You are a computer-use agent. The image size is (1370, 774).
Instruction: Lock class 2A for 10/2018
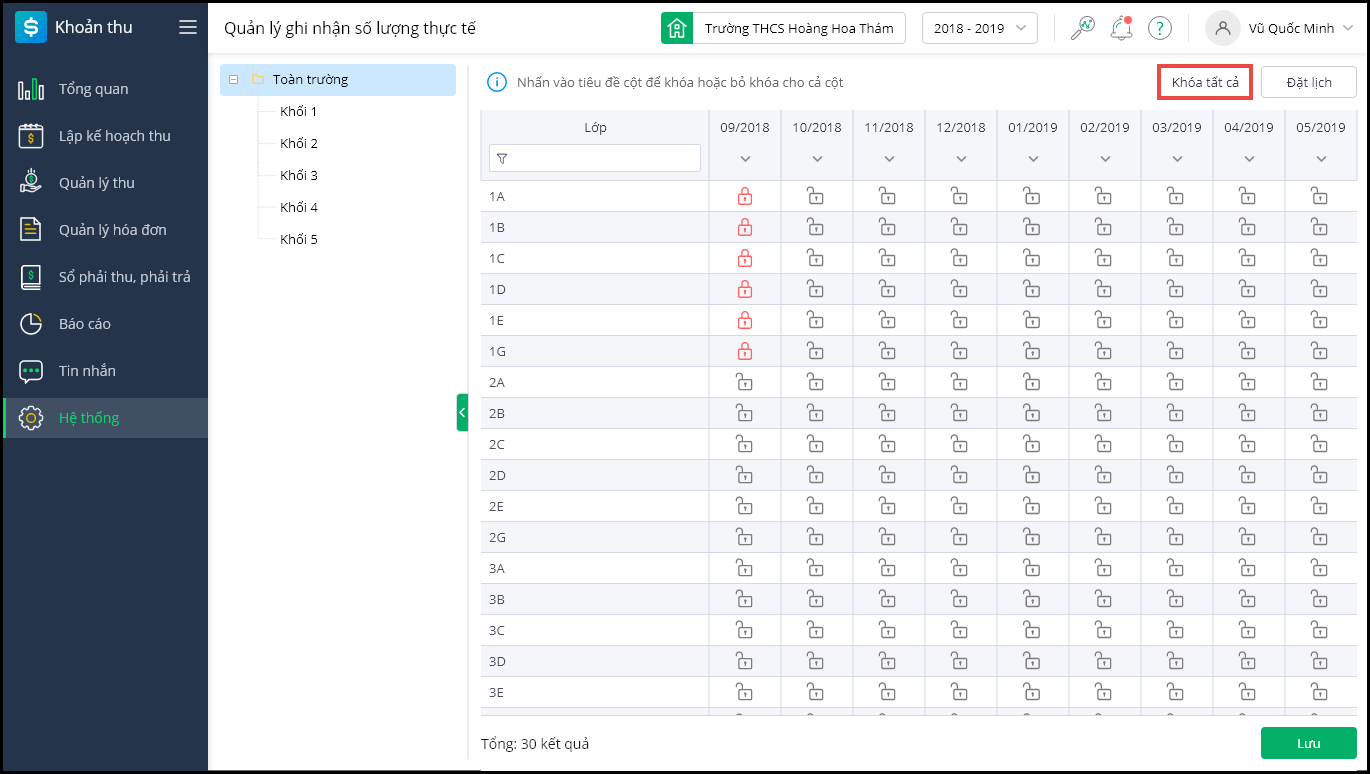816,383
